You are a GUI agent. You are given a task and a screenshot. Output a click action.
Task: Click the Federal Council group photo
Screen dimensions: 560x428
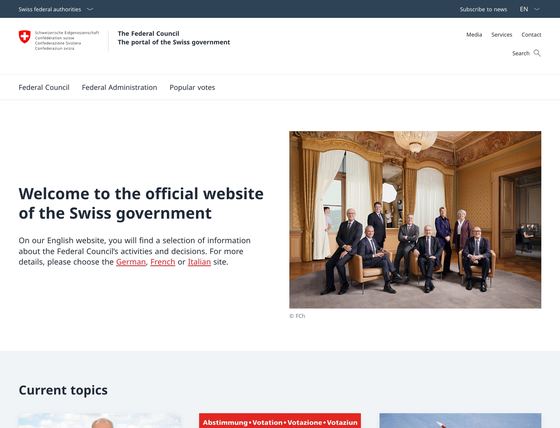pyautogui.click(x=415, y=220)
